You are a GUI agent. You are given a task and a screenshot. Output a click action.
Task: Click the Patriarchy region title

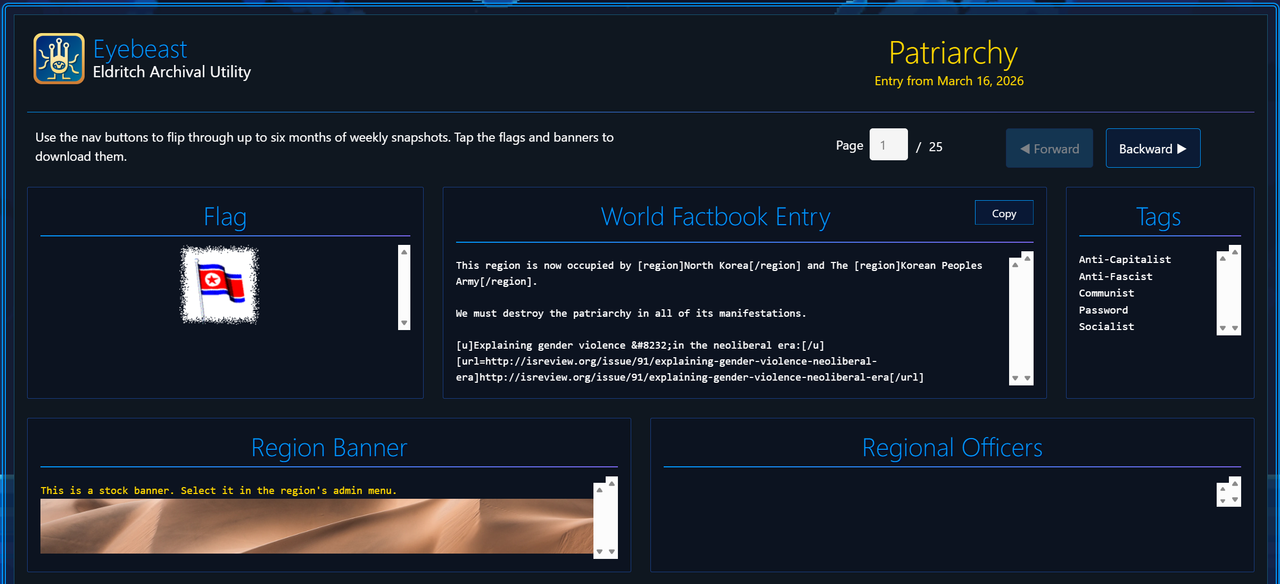pyautogui.click(x=953, y=52)
